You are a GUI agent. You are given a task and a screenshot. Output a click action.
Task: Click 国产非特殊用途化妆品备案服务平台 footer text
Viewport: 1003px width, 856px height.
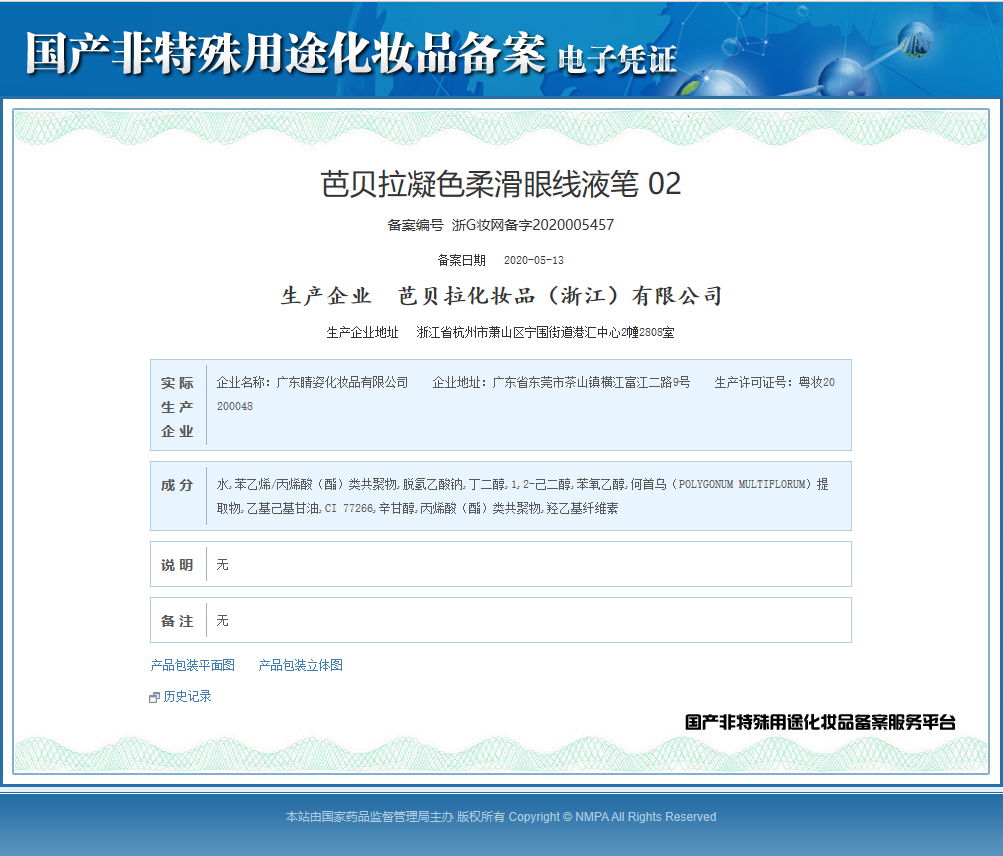tap(820, 722)
